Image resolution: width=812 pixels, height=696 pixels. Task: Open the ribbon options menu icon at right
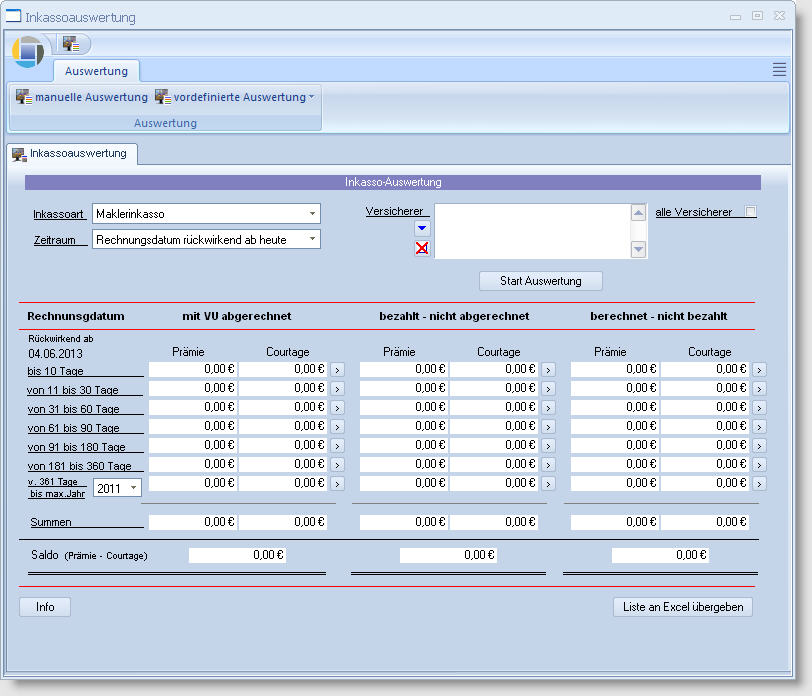779,69
